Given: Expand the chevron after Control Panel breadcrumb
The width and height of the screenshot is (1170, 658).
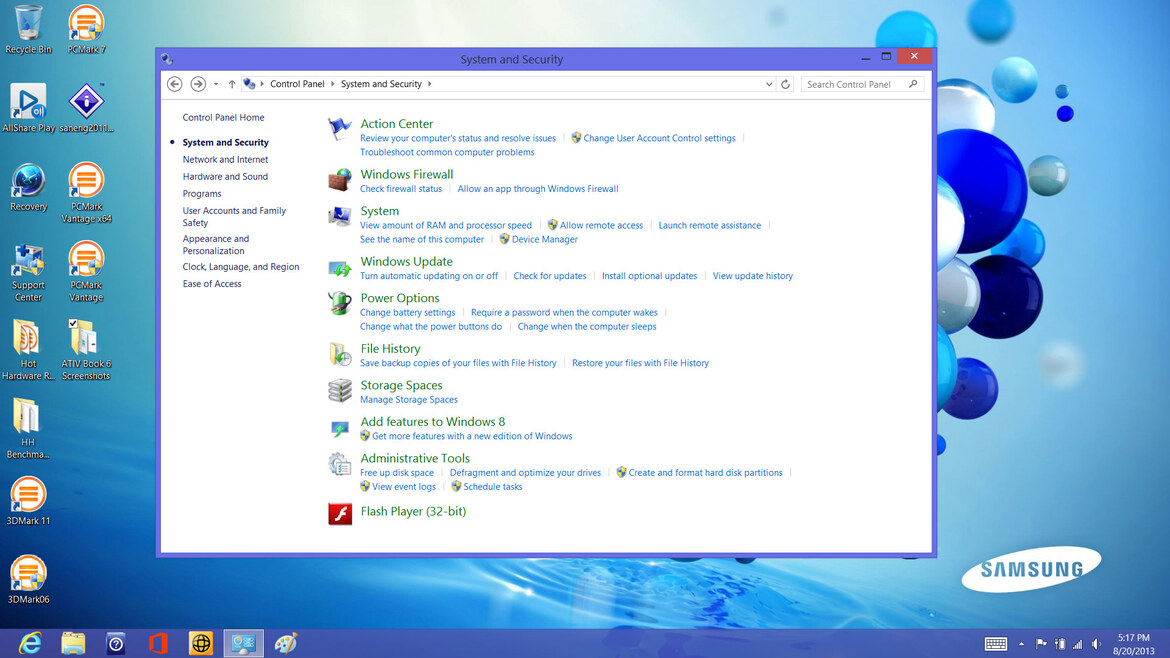Looking at the screenshot, I should 333,84.
